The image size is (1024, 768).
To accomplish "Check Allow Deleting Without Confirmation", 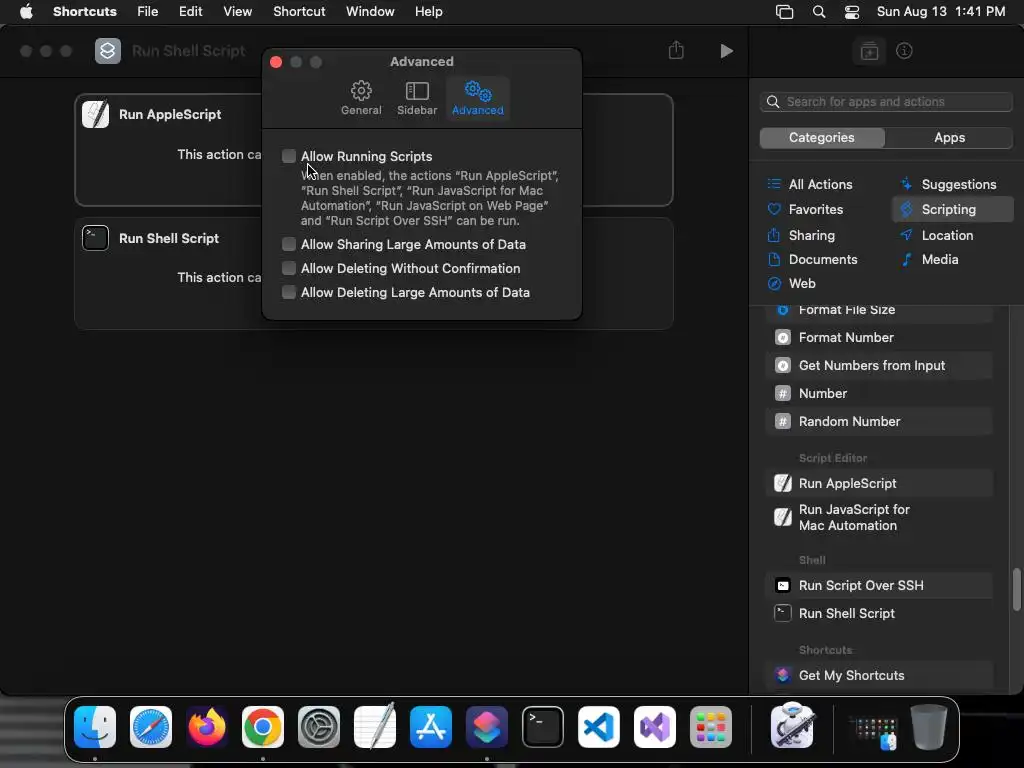I will click(x=289, y=268).
